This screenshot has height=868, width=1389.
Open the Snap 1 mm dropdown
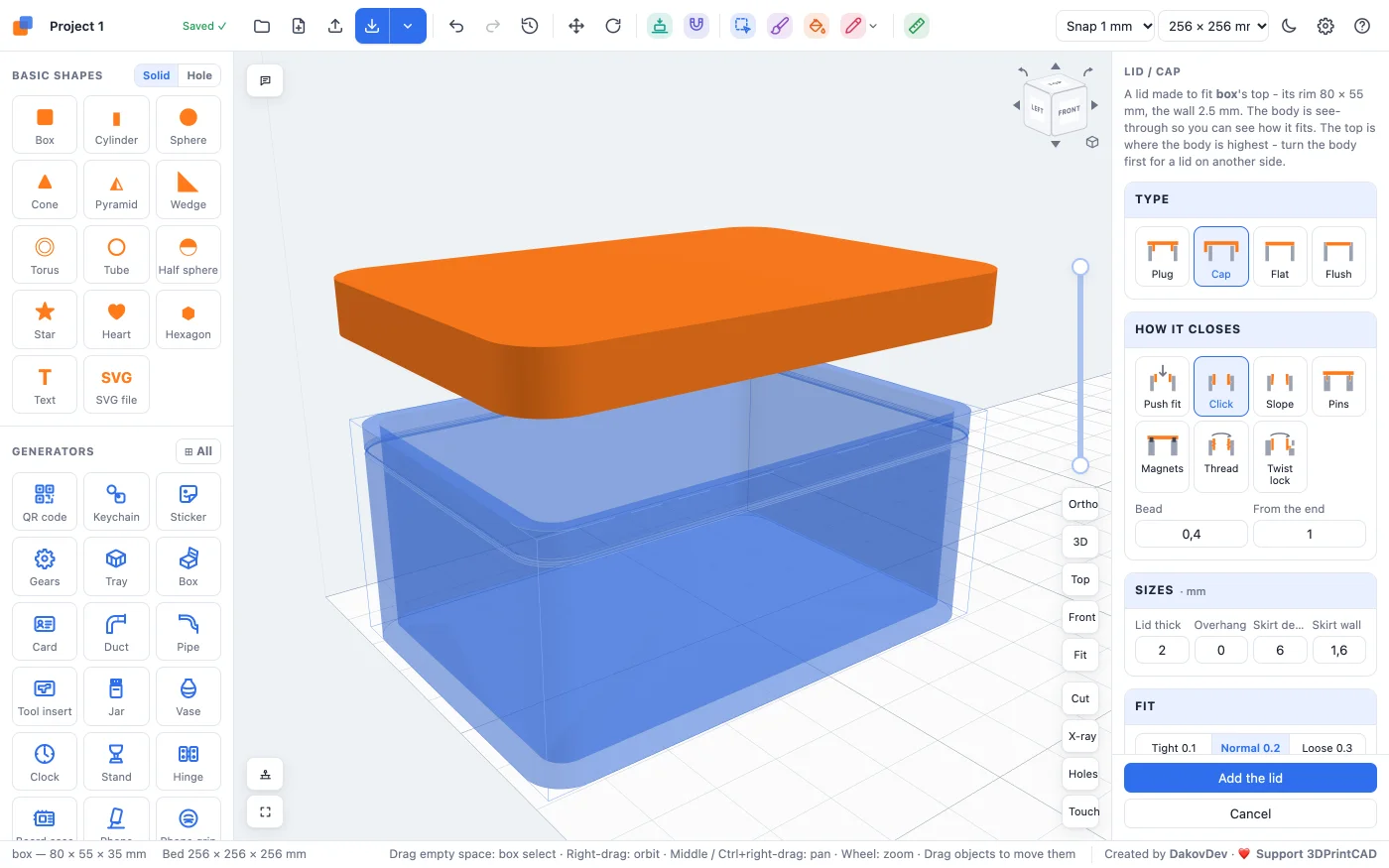coord(1106,26)
